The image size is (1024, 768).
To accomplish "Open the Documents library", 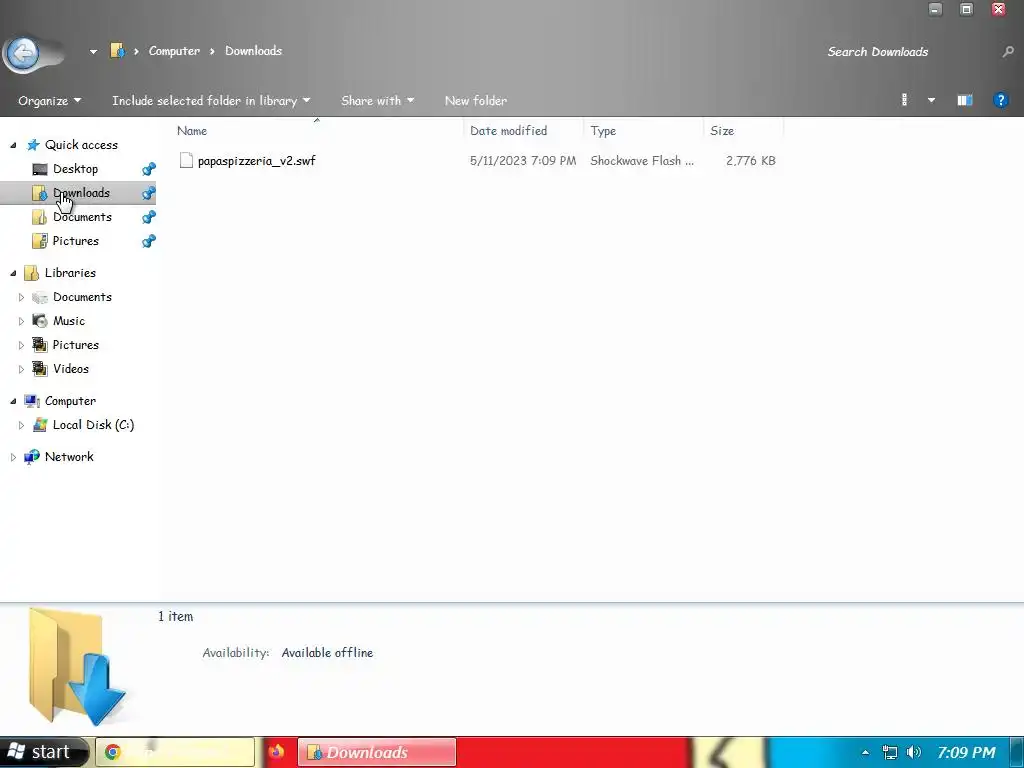I will click(x=82, y=297).
